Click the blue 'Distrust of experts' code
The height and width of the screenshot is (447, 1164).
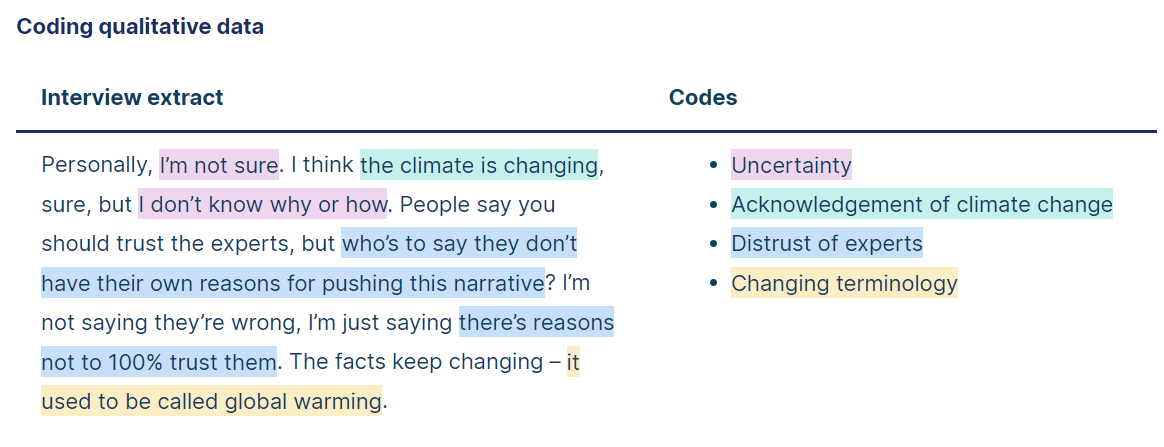pos(827,243)
